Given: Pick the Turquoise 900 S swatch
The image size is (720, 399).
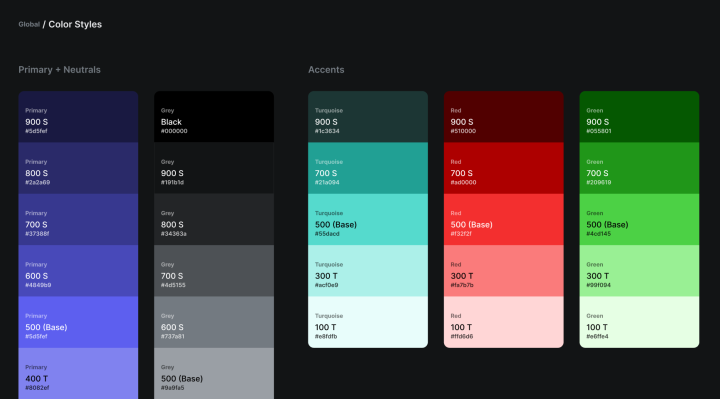Looking at the screenshot, I should click(368, 117).
